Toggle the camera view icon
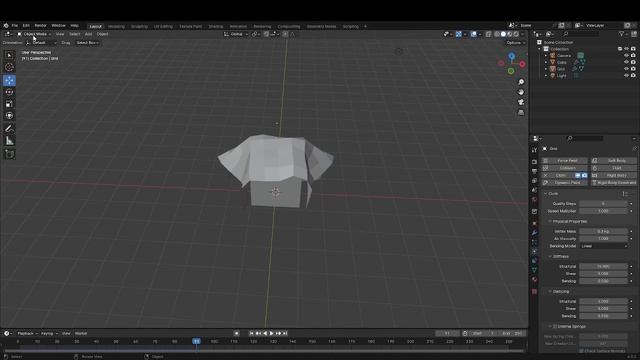This screenshot has width=640, height=360. (521, 102)
